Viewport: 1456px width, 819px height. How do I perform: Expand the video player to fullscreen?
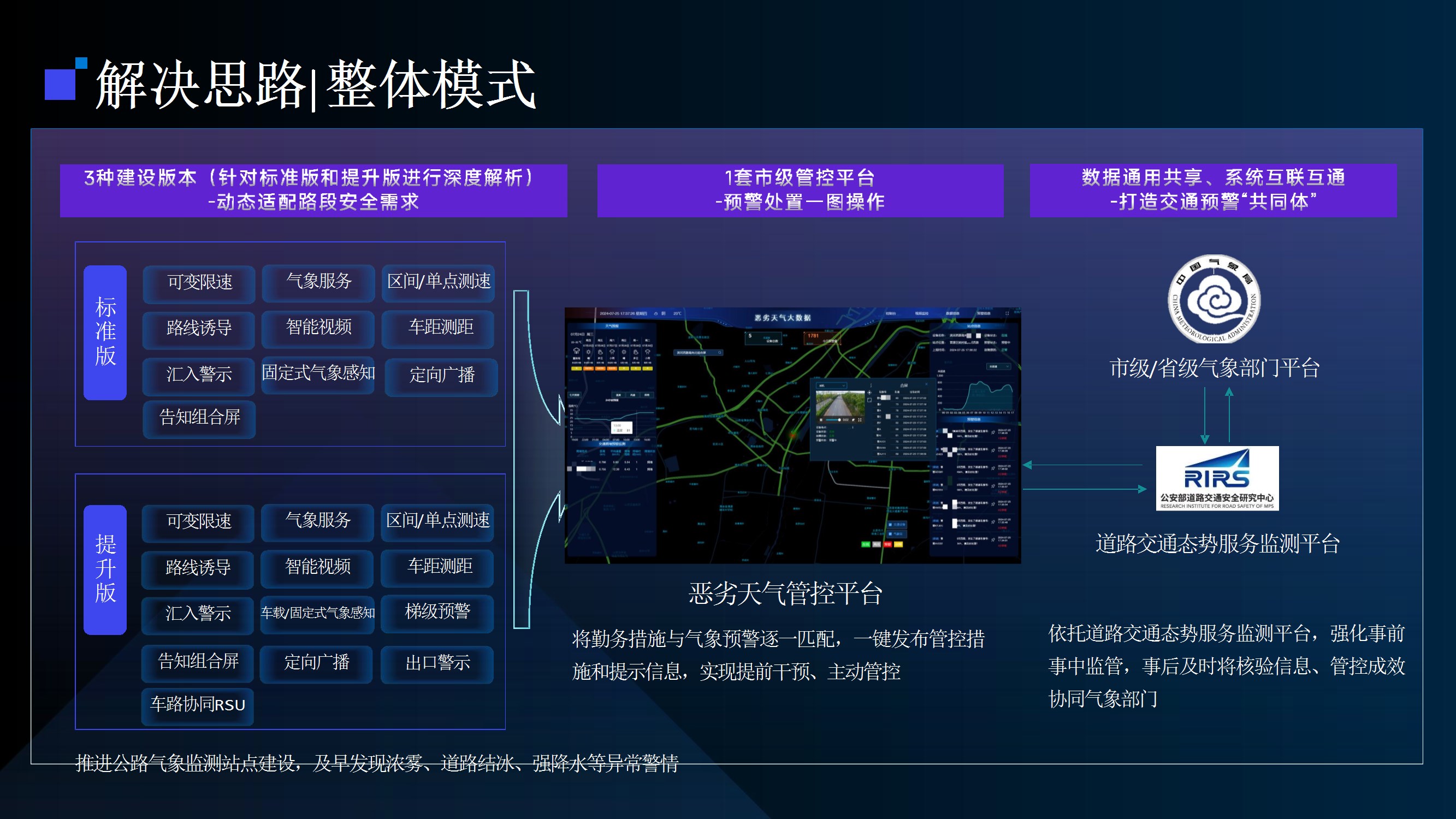point(860,420)
